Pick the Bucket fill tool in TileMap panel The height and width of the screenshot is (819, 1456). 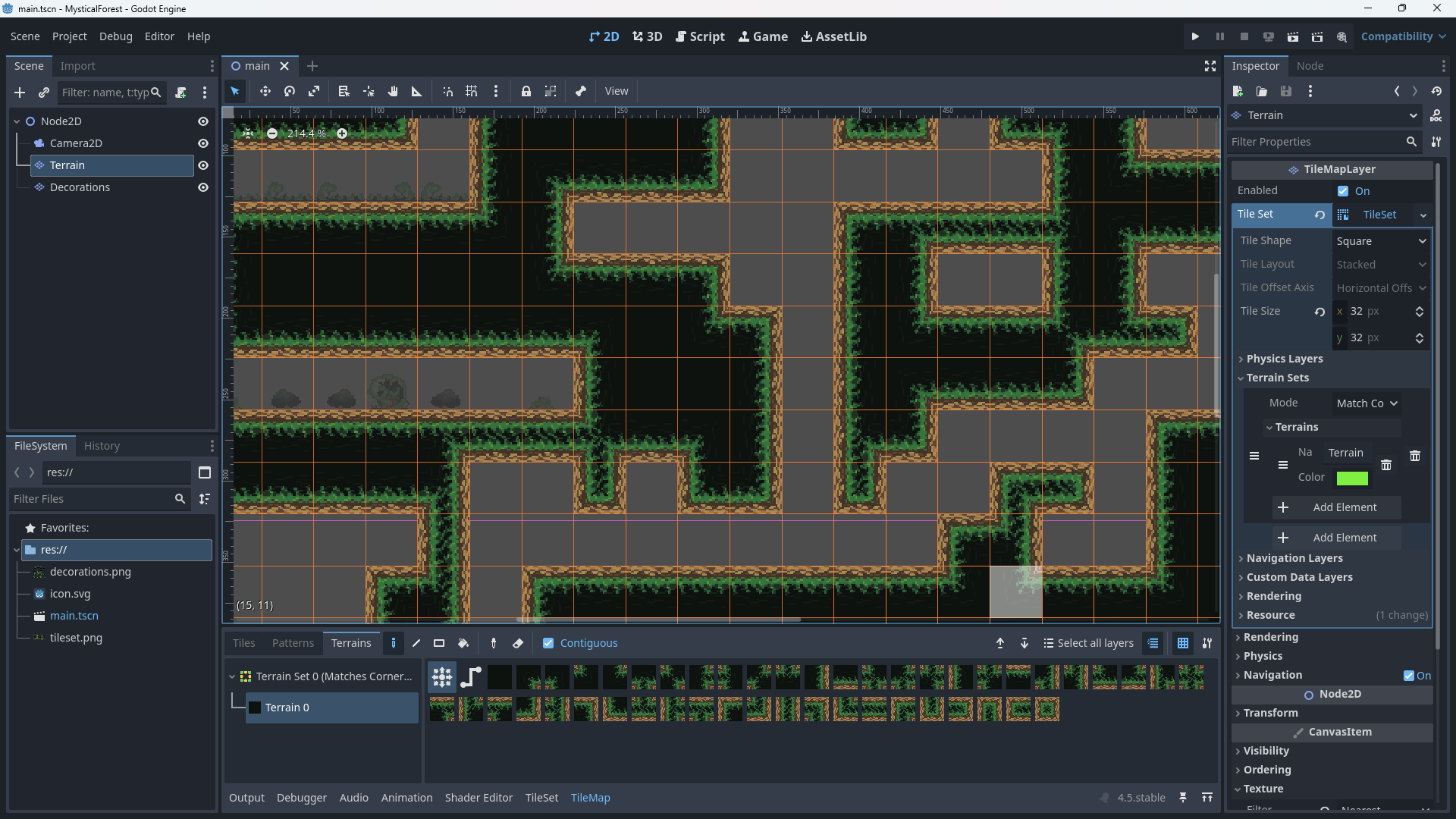(x=463, y=643)
